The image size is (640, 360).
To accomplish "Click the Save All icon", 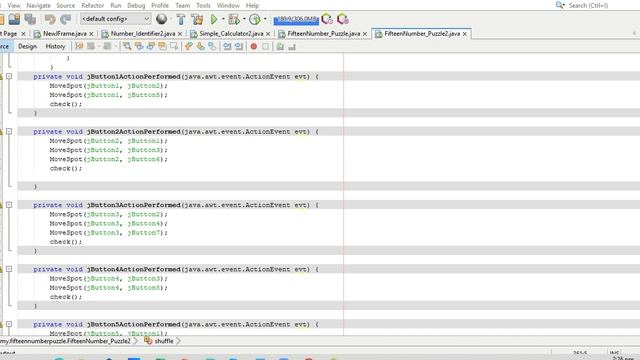I will tap(30, 19).
